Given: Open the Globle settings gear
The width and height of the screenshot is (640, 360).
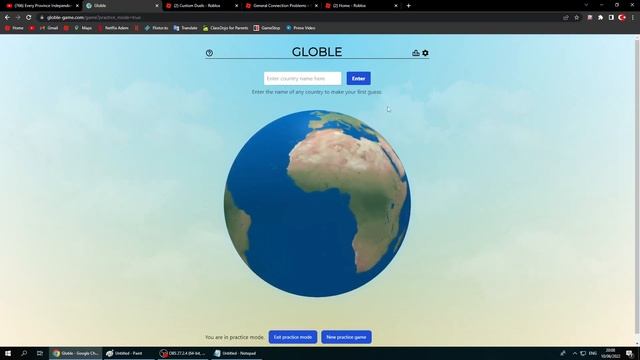Looking at the screenshot, I should pyautogui.click(x=425, y=53).
